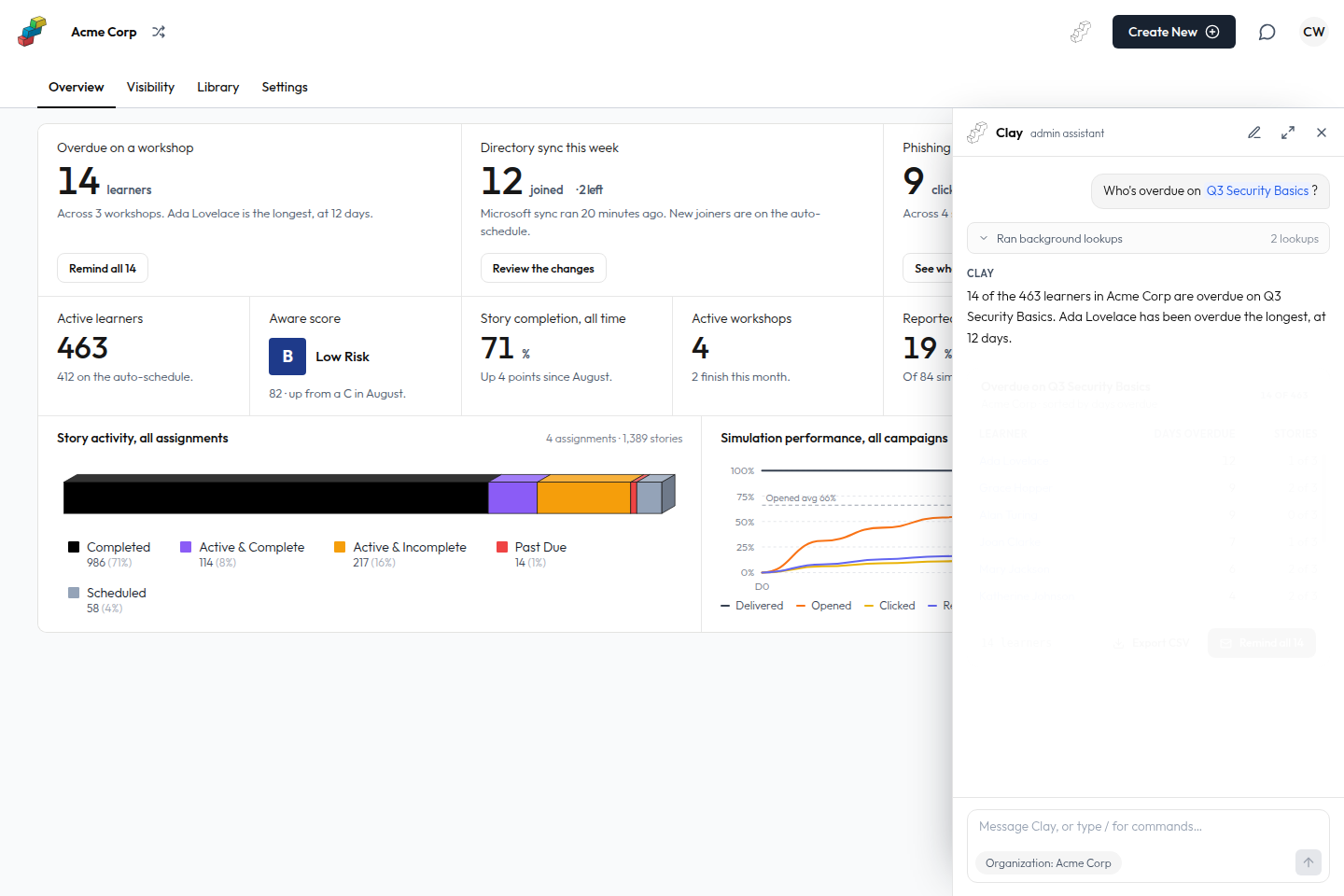Click the Acme Corp colorful blocks logo
Screen dimensions: 1344x896
32,32
